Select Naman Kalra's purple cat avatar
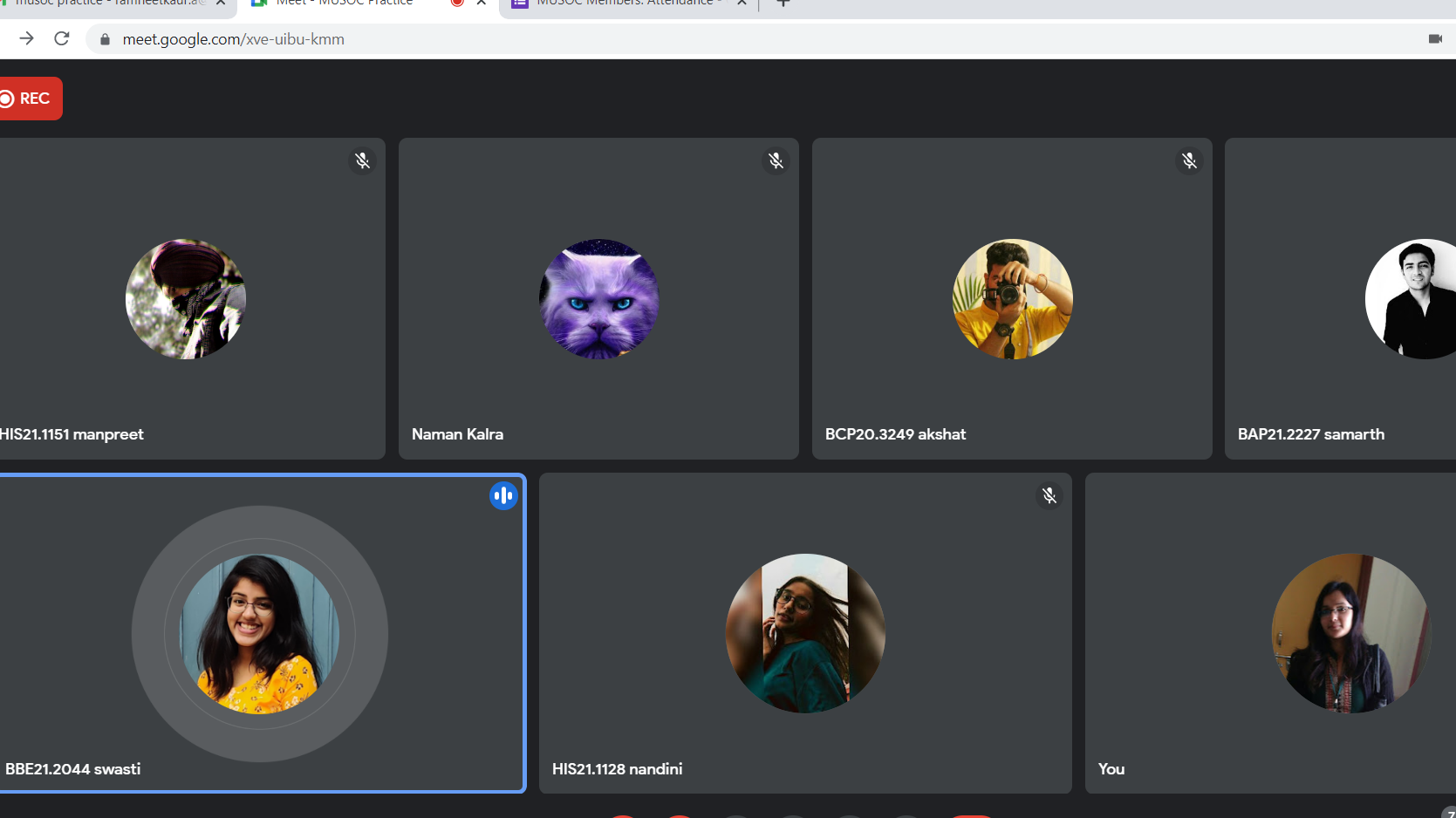This screenshot has width=1456, height=818. [x=598, y=299]
